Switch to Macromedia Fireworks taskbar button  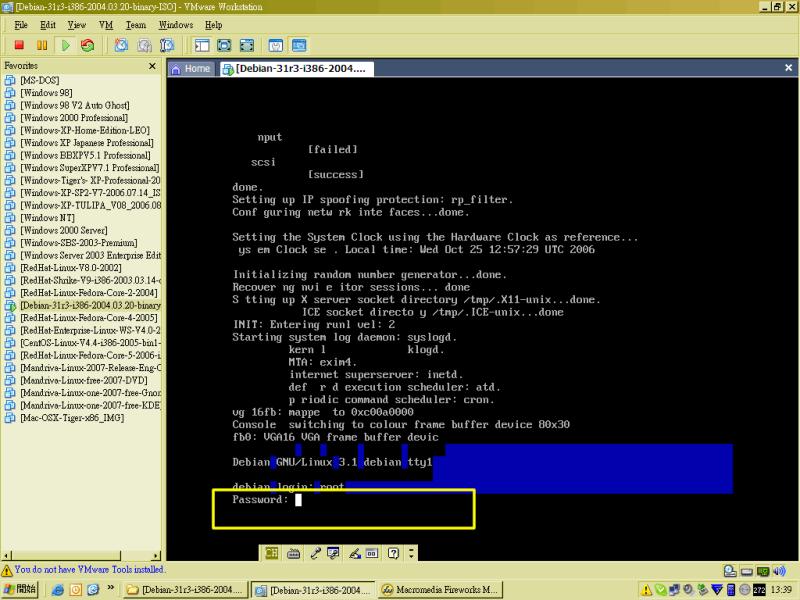(441, 590)
